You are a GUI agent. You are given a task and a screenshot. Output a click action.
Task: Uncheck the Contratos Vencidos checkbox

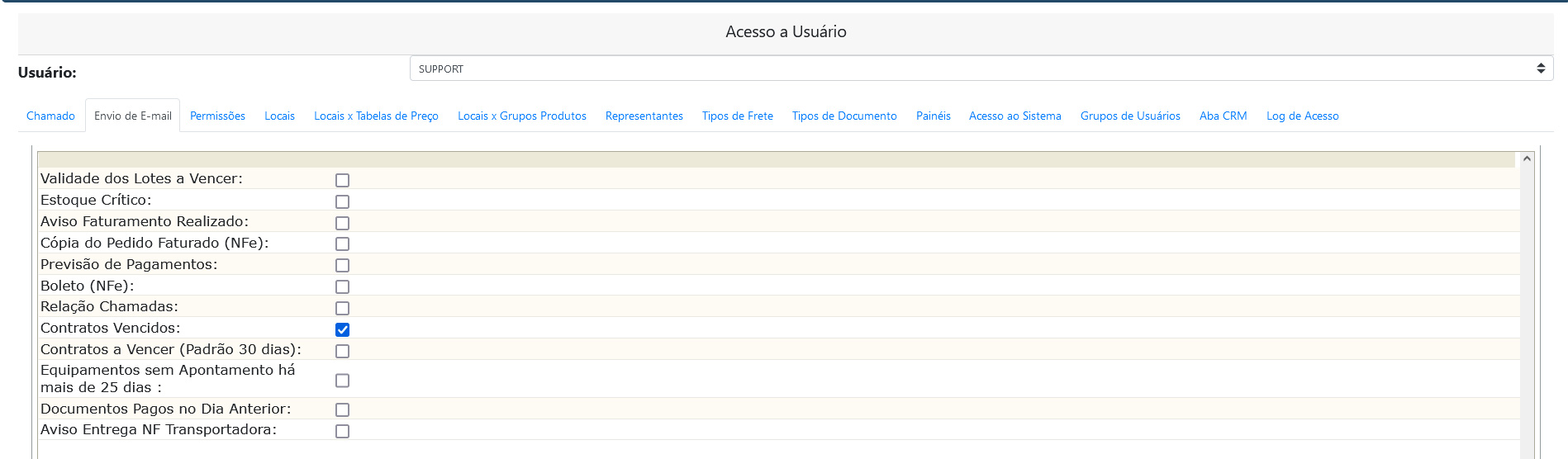[x=342, y=329]
